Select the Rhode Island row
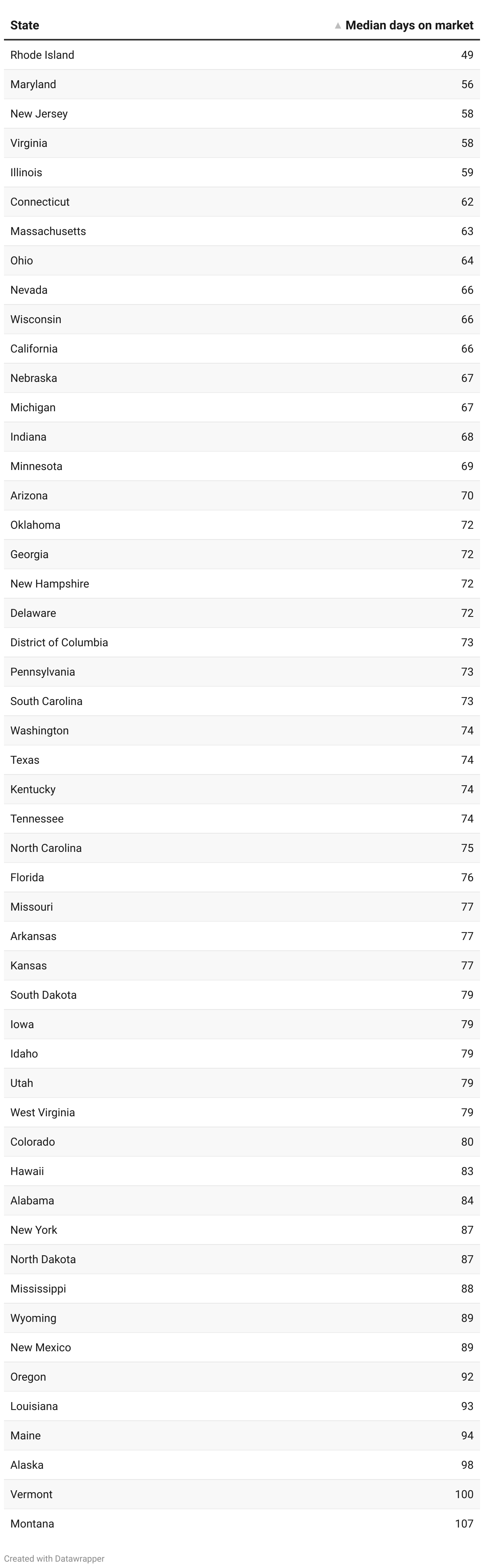 point(242,55)
